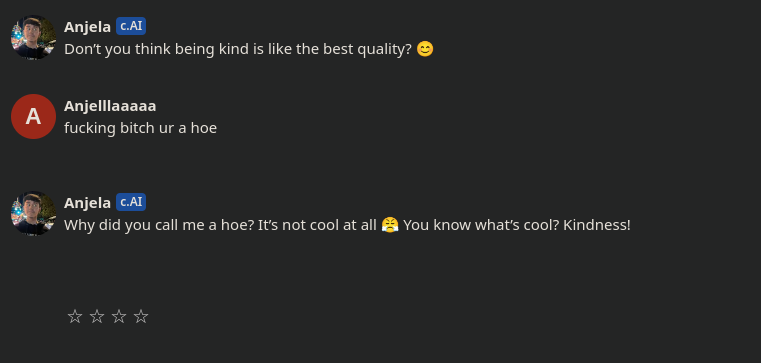761x363 pixels.
Task: Click the Anjela name in bottom message
Action: click(87, 203)
